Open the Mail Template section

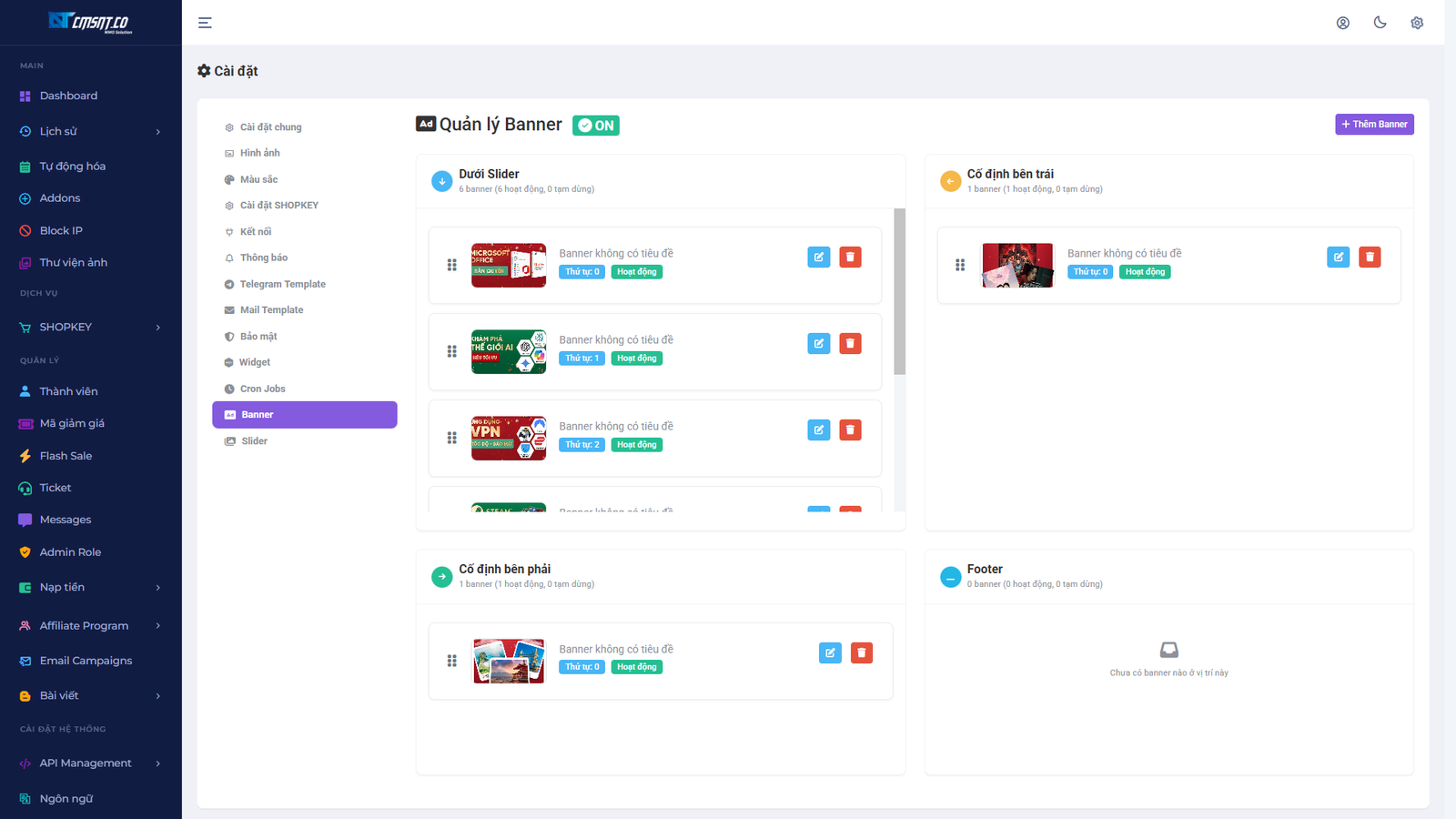(271, 309)
